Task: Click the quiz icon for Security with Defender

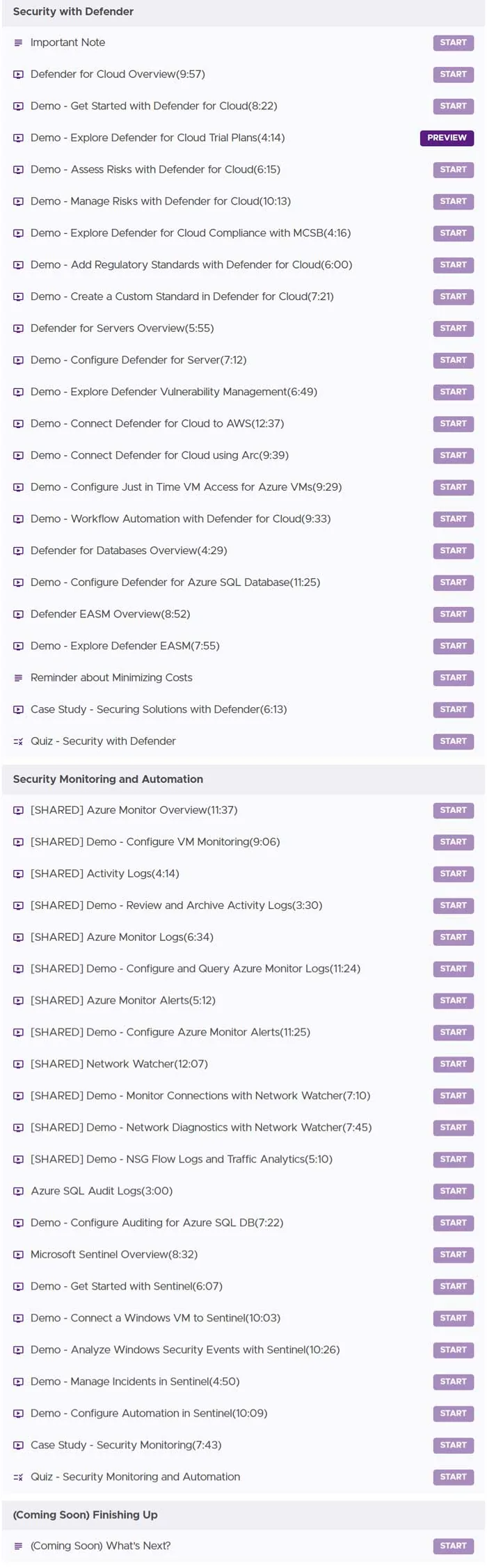Action: (x=18, y=742)
